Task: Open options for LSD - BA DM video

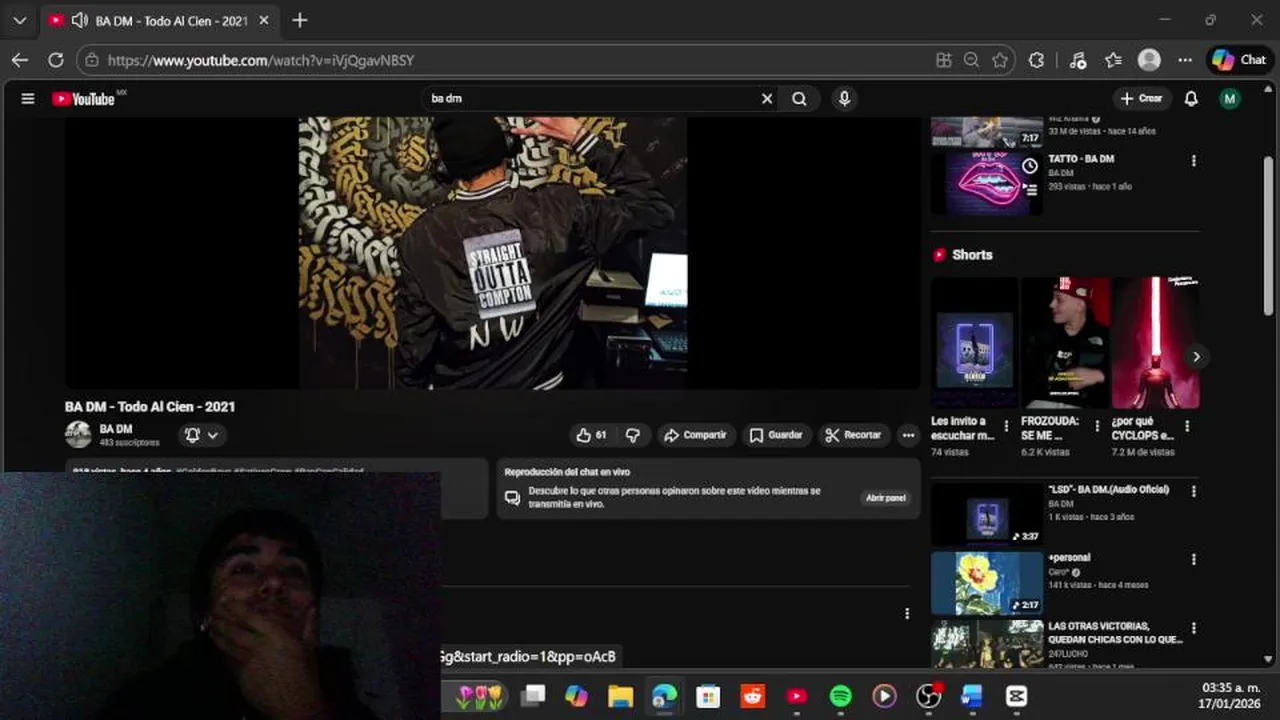Action: click(x=1193, y=492)
